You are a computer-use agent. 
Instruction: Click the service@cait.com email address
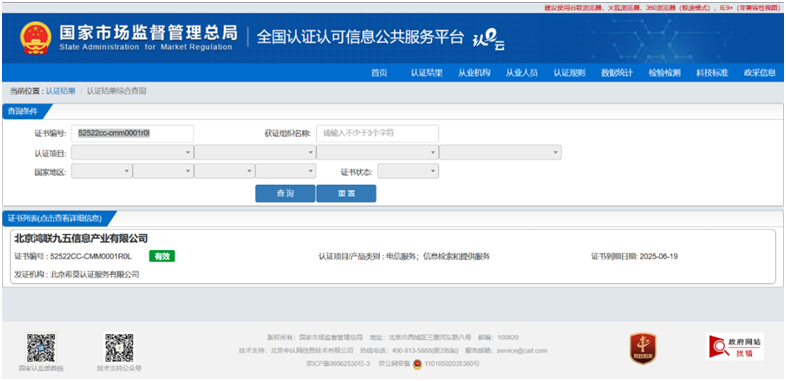tap(521, 350)
